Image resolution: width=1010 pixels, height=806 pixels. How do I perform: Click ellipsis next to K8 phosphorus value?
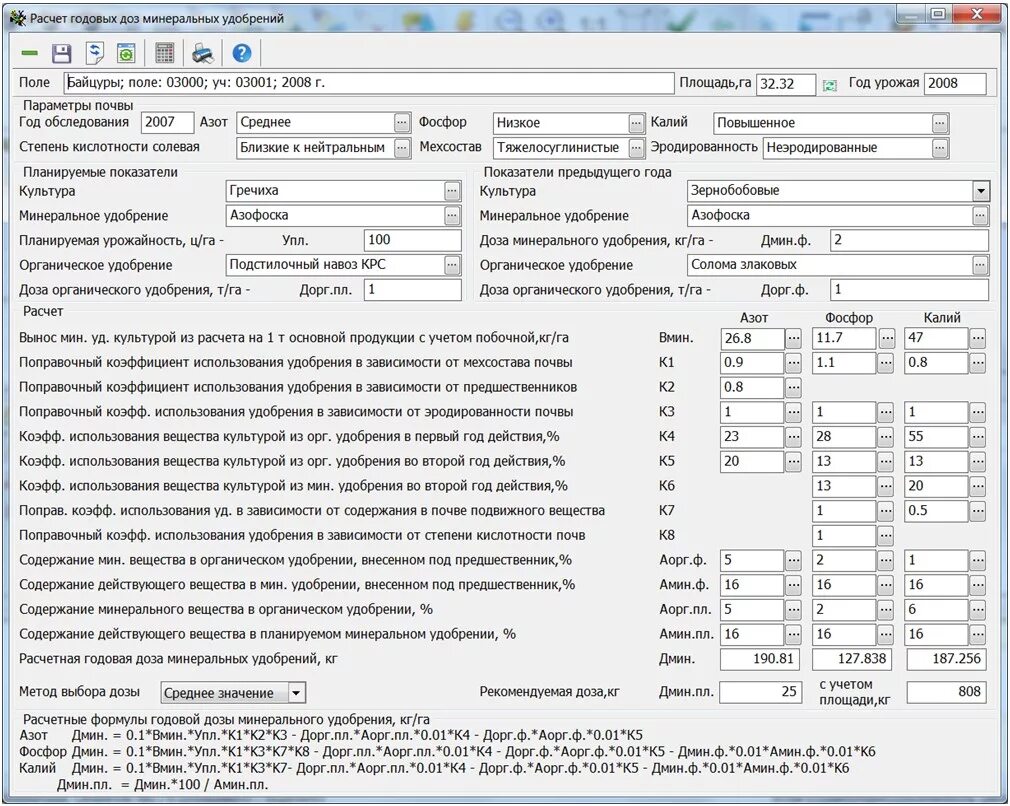pos(886,535)
